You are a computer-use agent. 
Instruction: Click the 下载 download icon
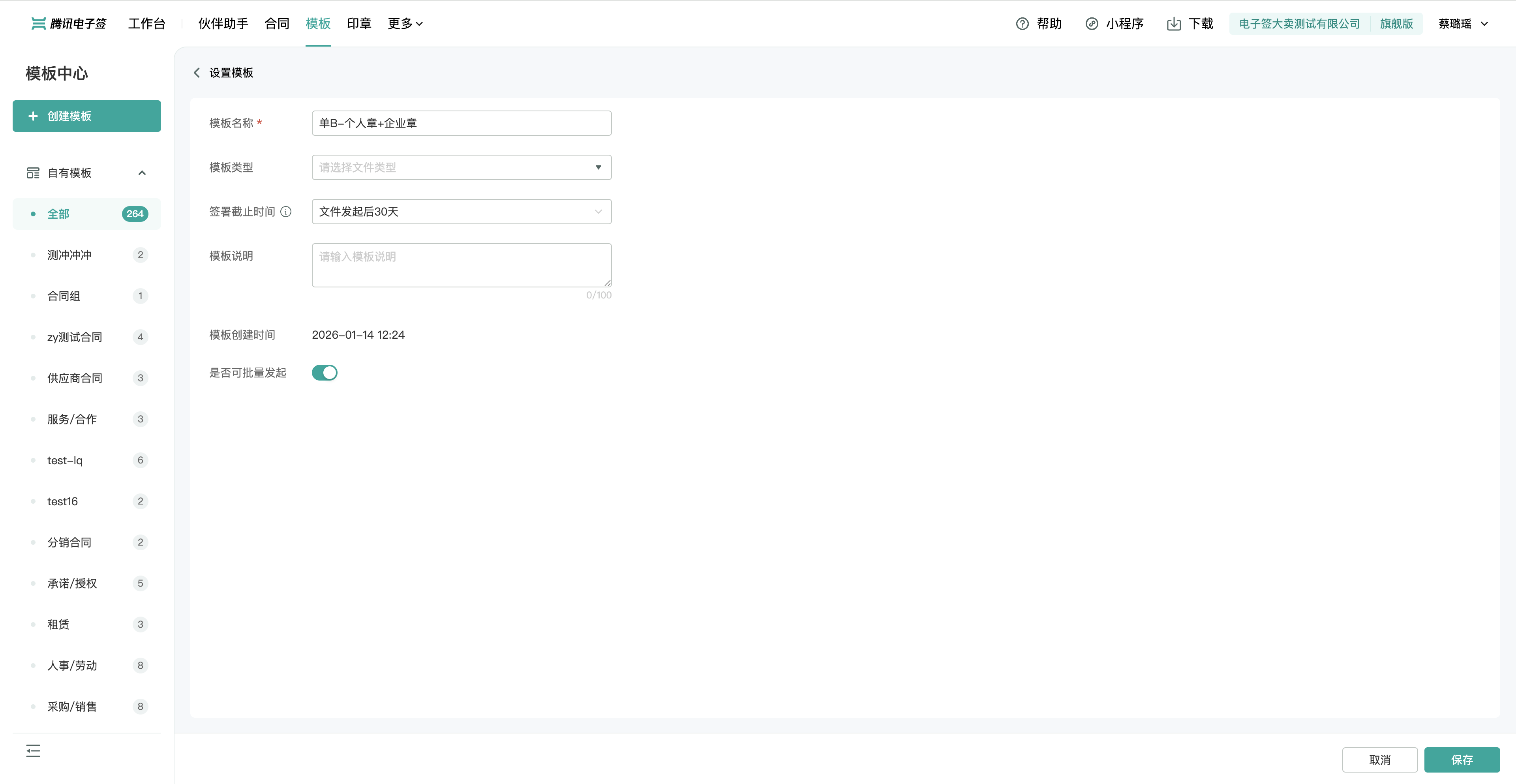click(x=1173, y=24)
